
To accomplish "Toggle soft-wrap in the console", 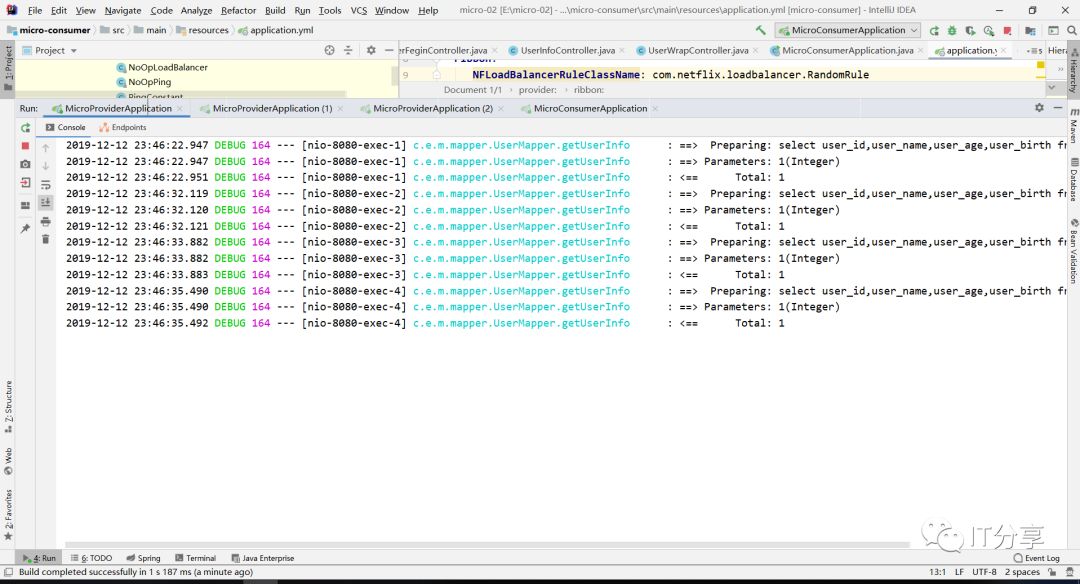I will click(45, 185).
